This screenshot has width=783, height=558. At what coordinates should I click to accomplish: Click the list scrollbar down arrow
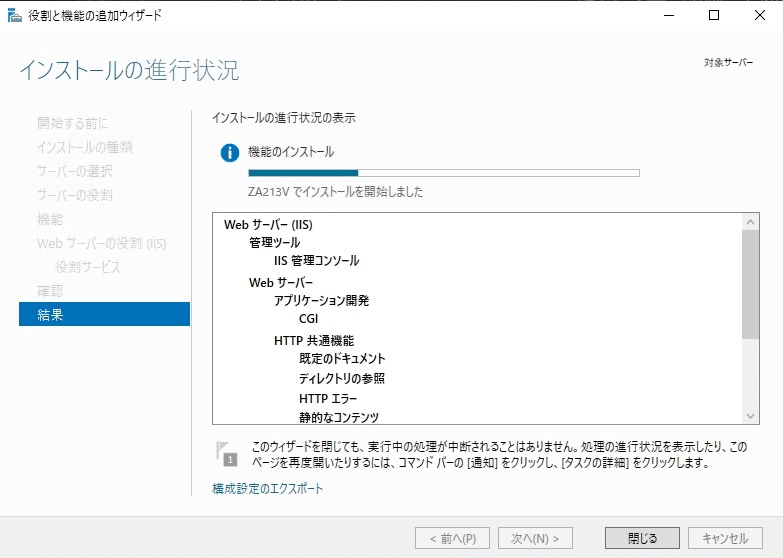coord(750,416)
